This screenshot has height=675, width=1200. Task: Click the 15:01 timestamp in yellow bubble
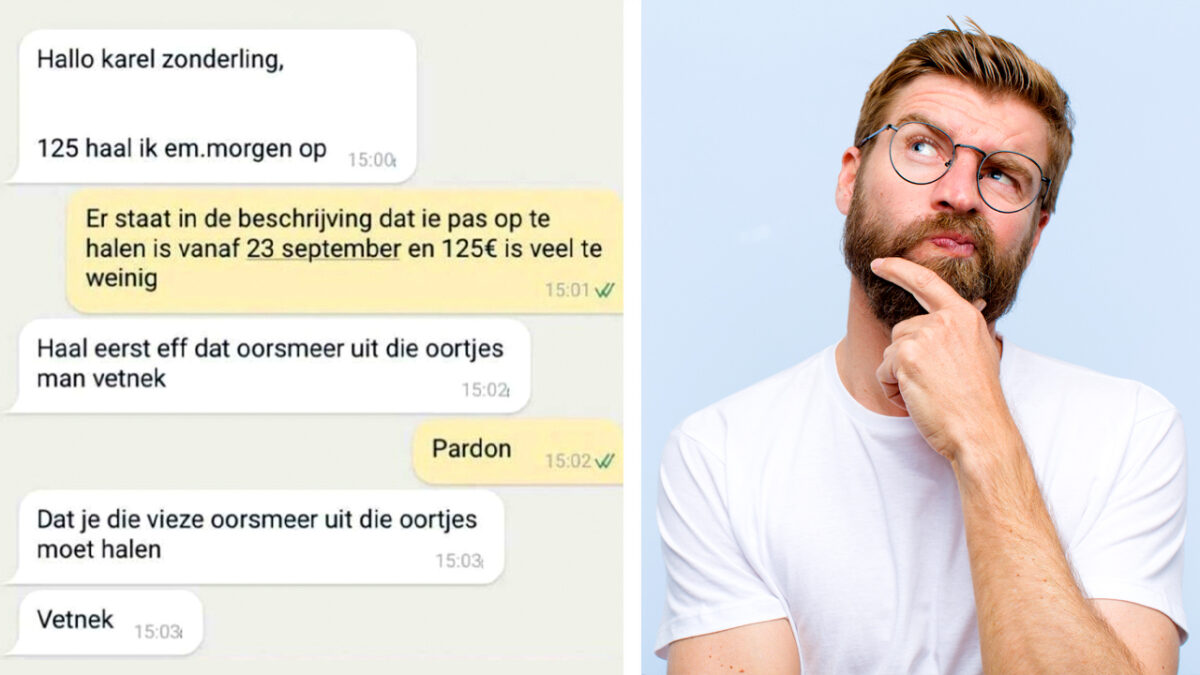pyautogui.click(x=566, y=290)
